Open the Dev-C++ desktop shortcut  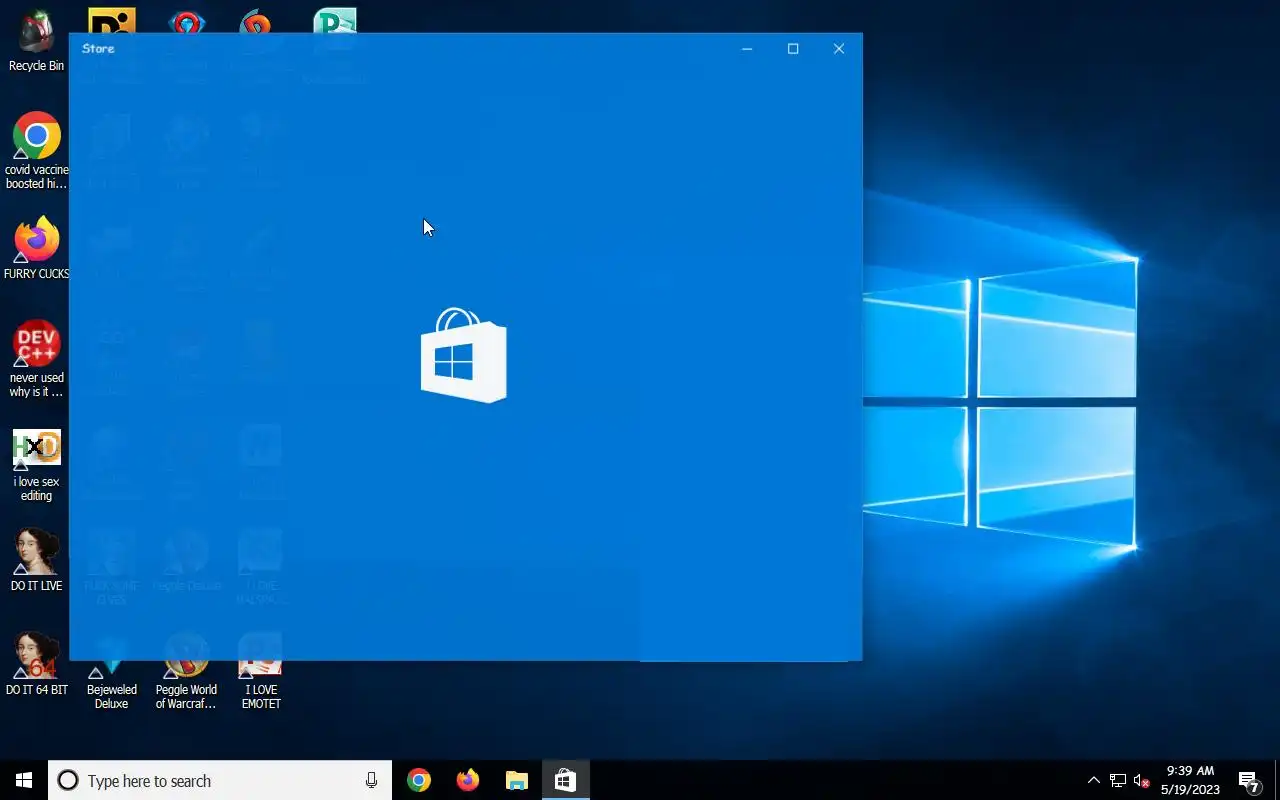(x=37, y=360)
